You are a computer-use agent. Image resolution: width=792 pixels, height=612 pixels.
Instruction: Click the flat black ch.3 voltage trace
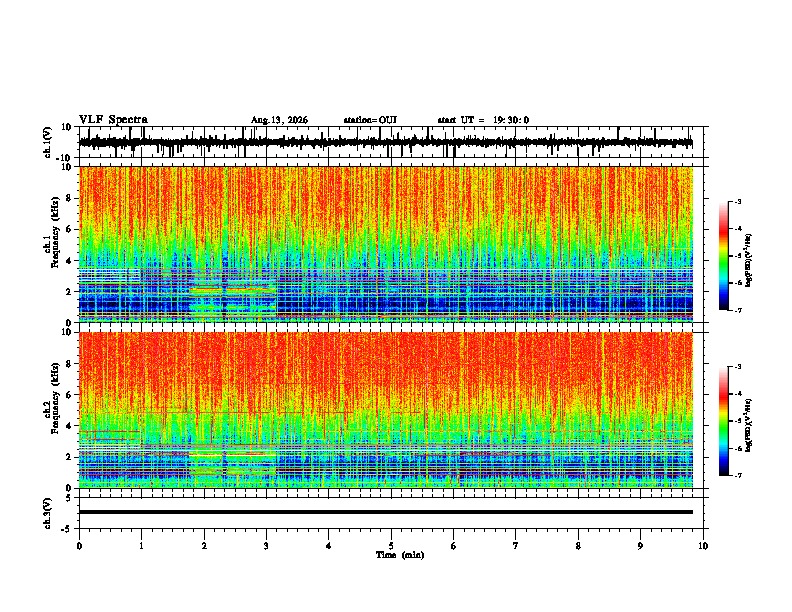tap(386, 512)
